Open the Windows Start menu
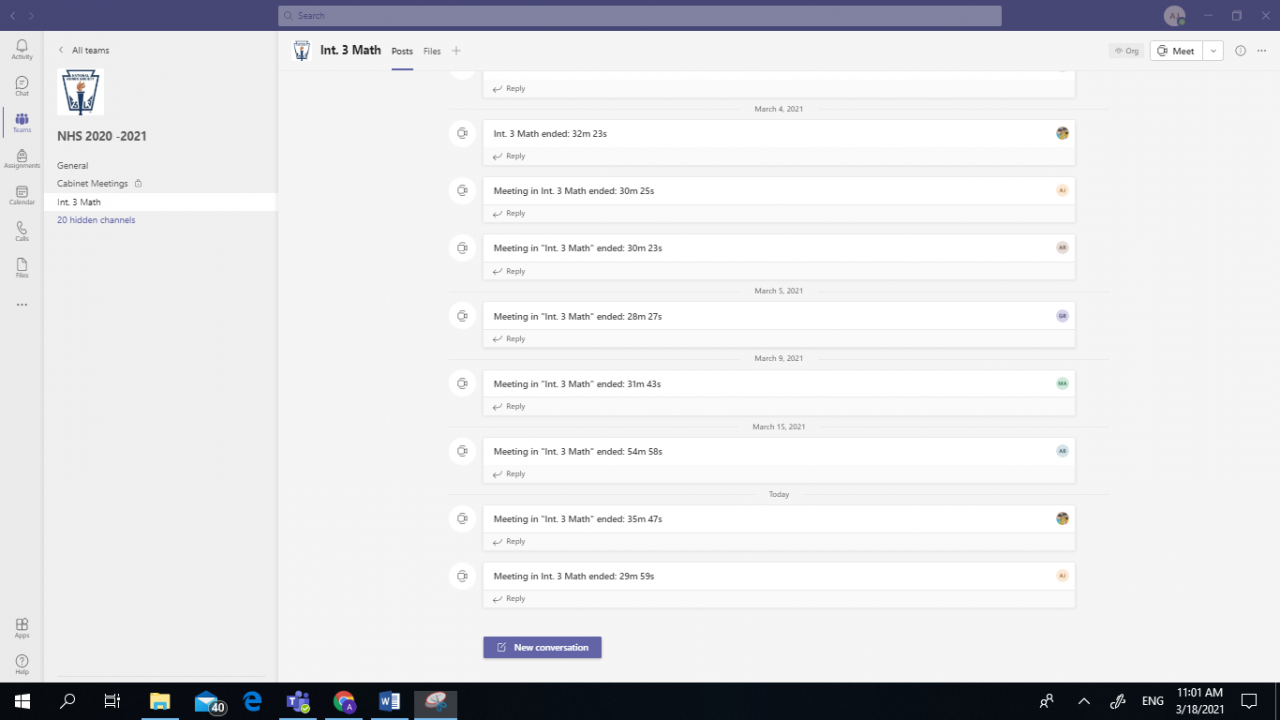This screenshot has height=720, width=1280. click(x=22, y=701)
